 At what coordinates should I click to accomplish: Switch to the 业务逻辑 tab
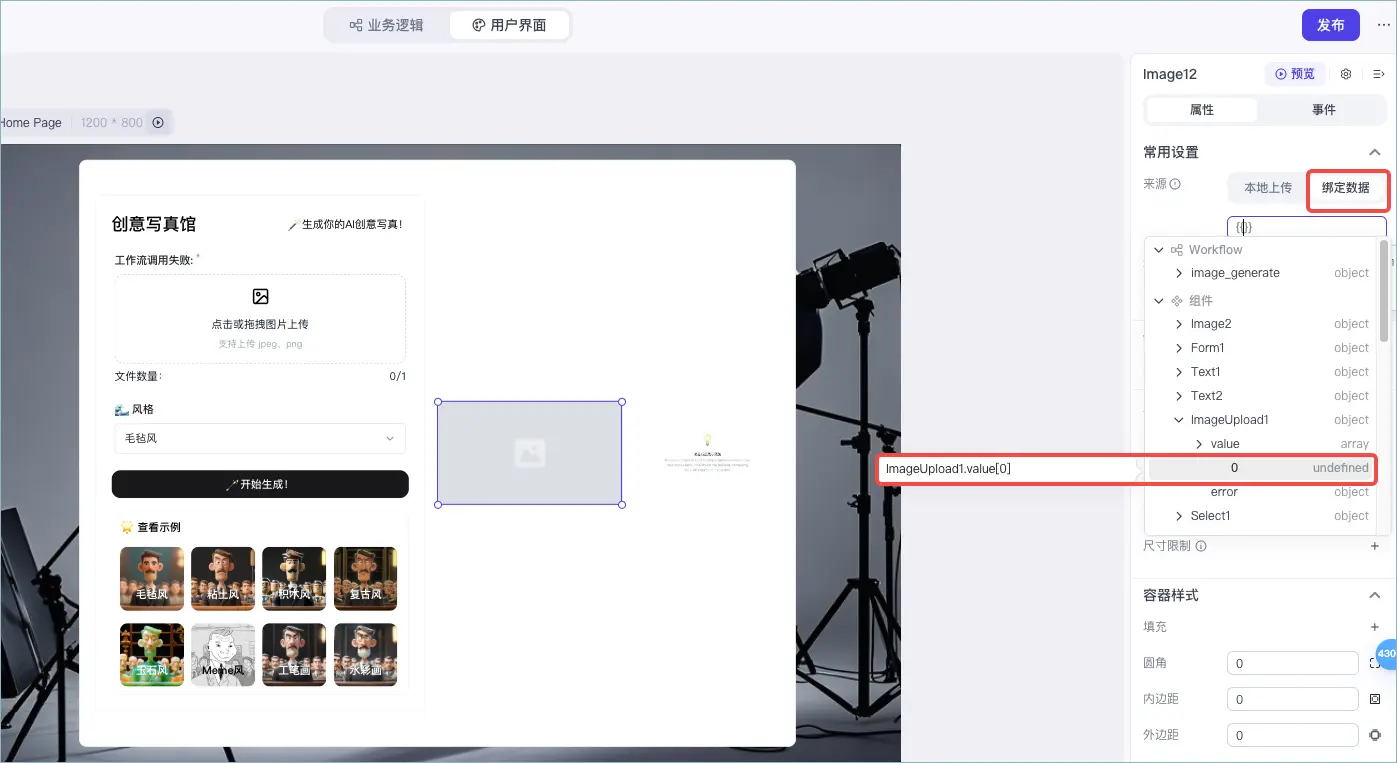(x=387, y=25)
